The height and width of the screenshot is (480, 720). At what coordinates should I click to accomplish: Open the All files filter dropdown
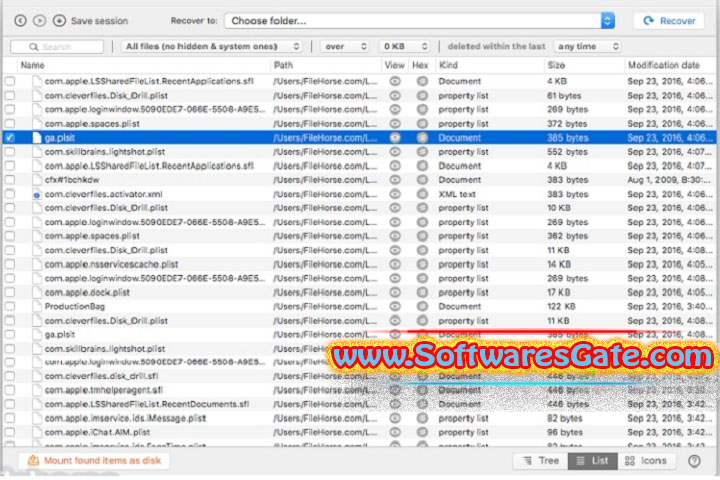coord(212,46)
